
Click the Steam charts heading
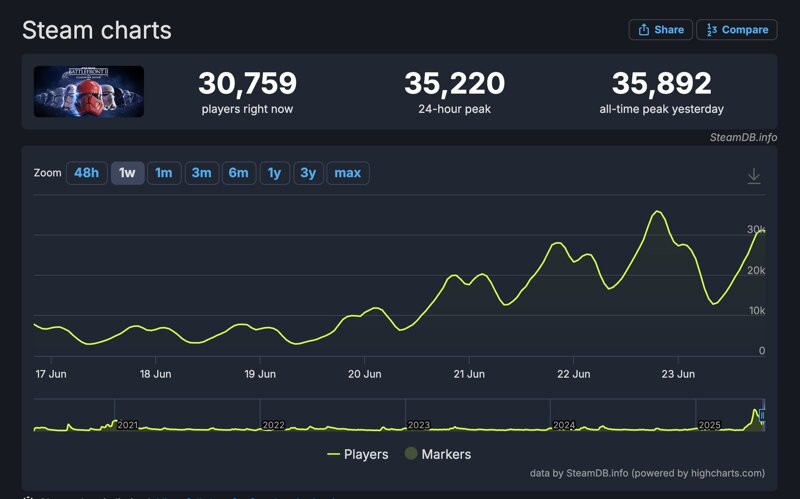coord(97,30)
